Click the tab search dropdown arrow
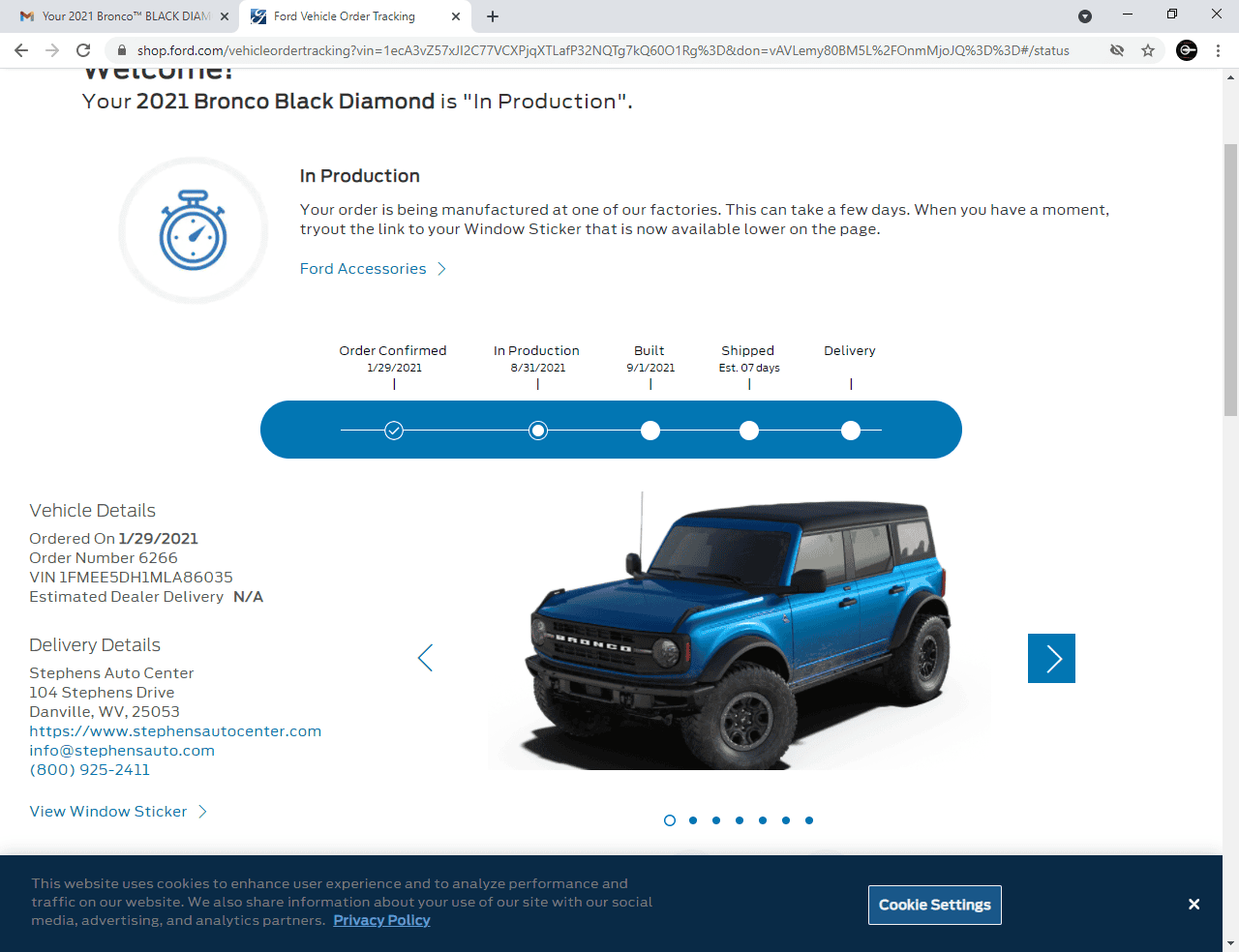Viewport: 1239px width, 952px height. (x=1085, y=16)
